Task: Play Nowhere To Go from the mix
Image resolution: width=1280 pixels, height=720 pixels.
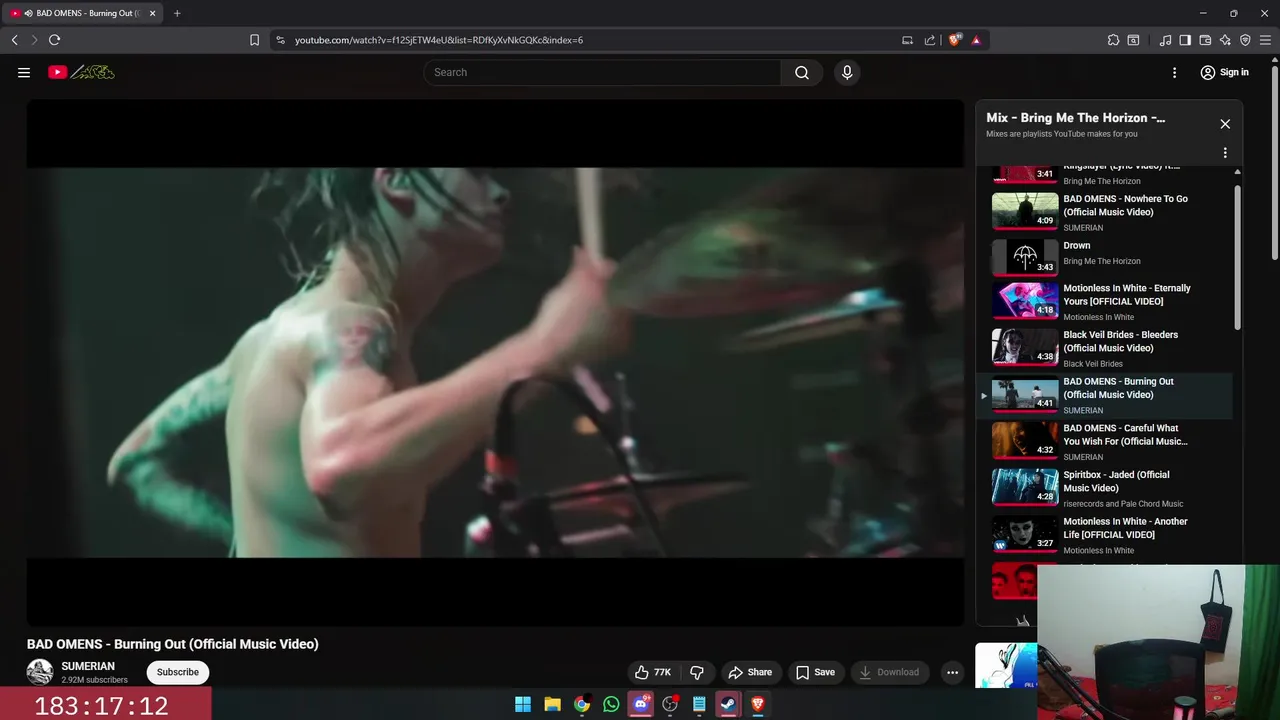Action: [x=1104, y=212]
